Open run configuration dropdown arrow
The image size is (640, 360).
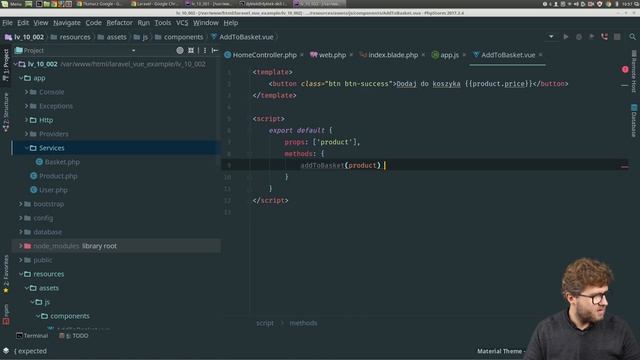tap(551, 37)
